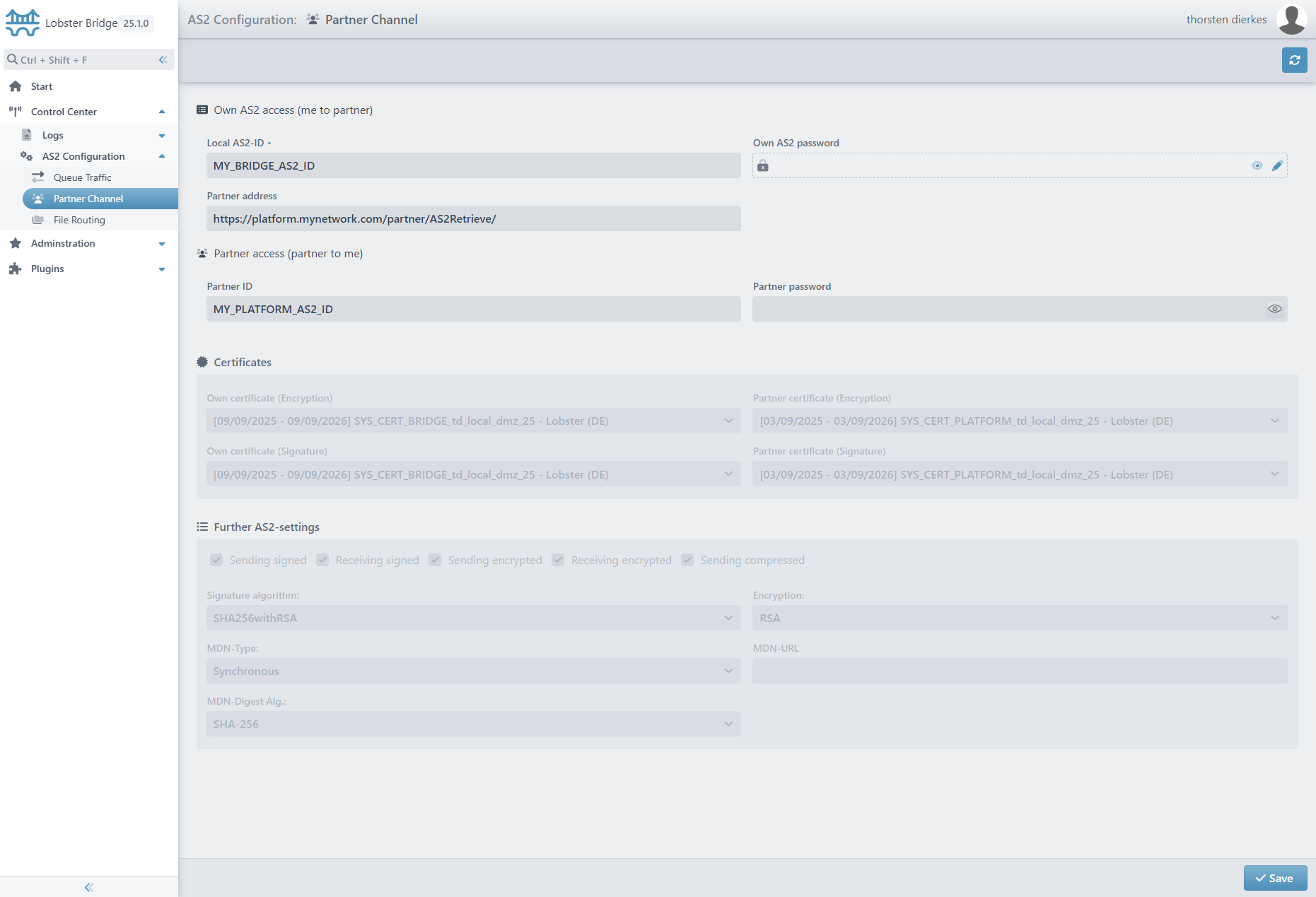Click the collapse chevrons beside search box
The height and width of the screenshot is (897, 1316).
(163, 59)
